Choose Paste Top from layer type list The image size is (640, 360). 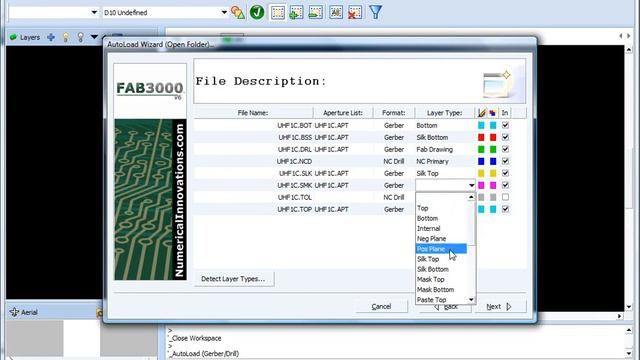point(431,300)
